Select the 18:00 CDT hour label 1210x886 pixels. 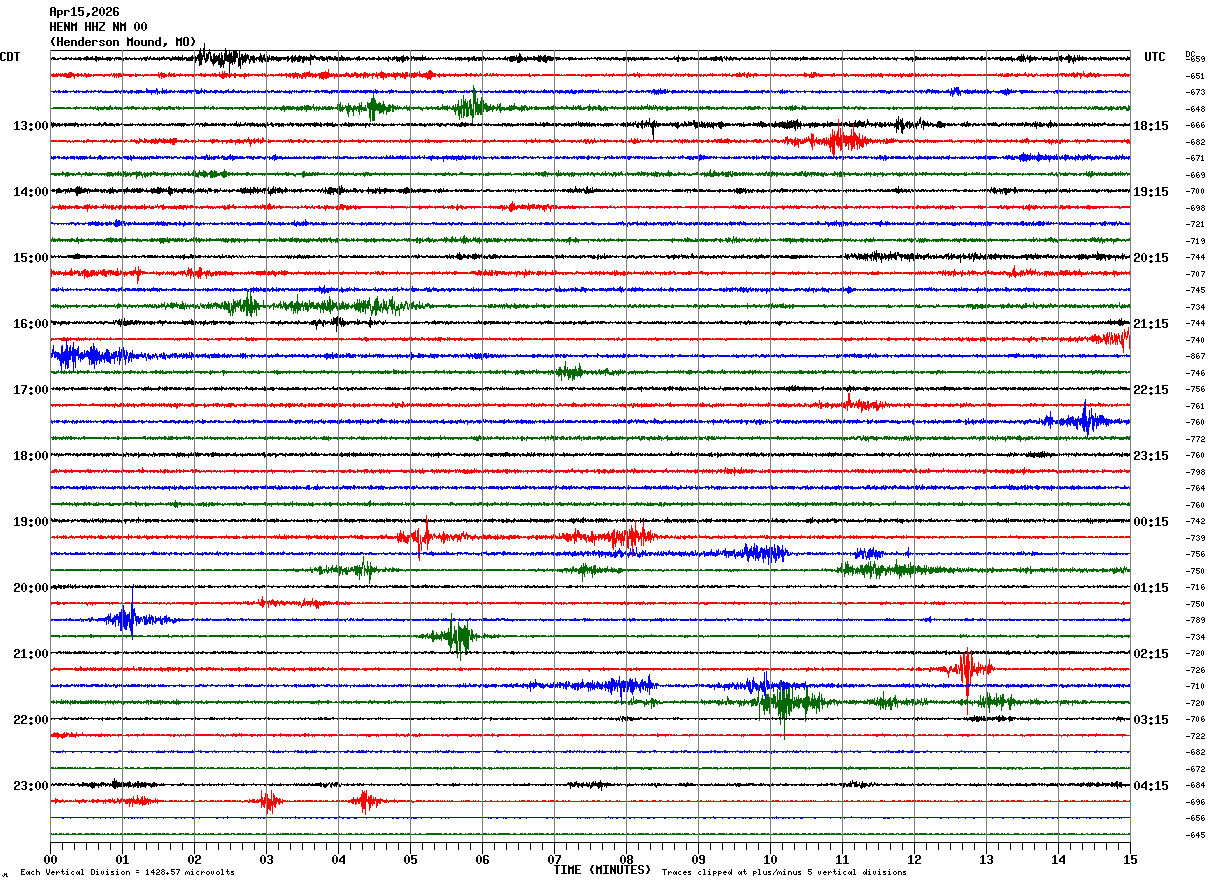pyautogui.click(x=30, y=456)
